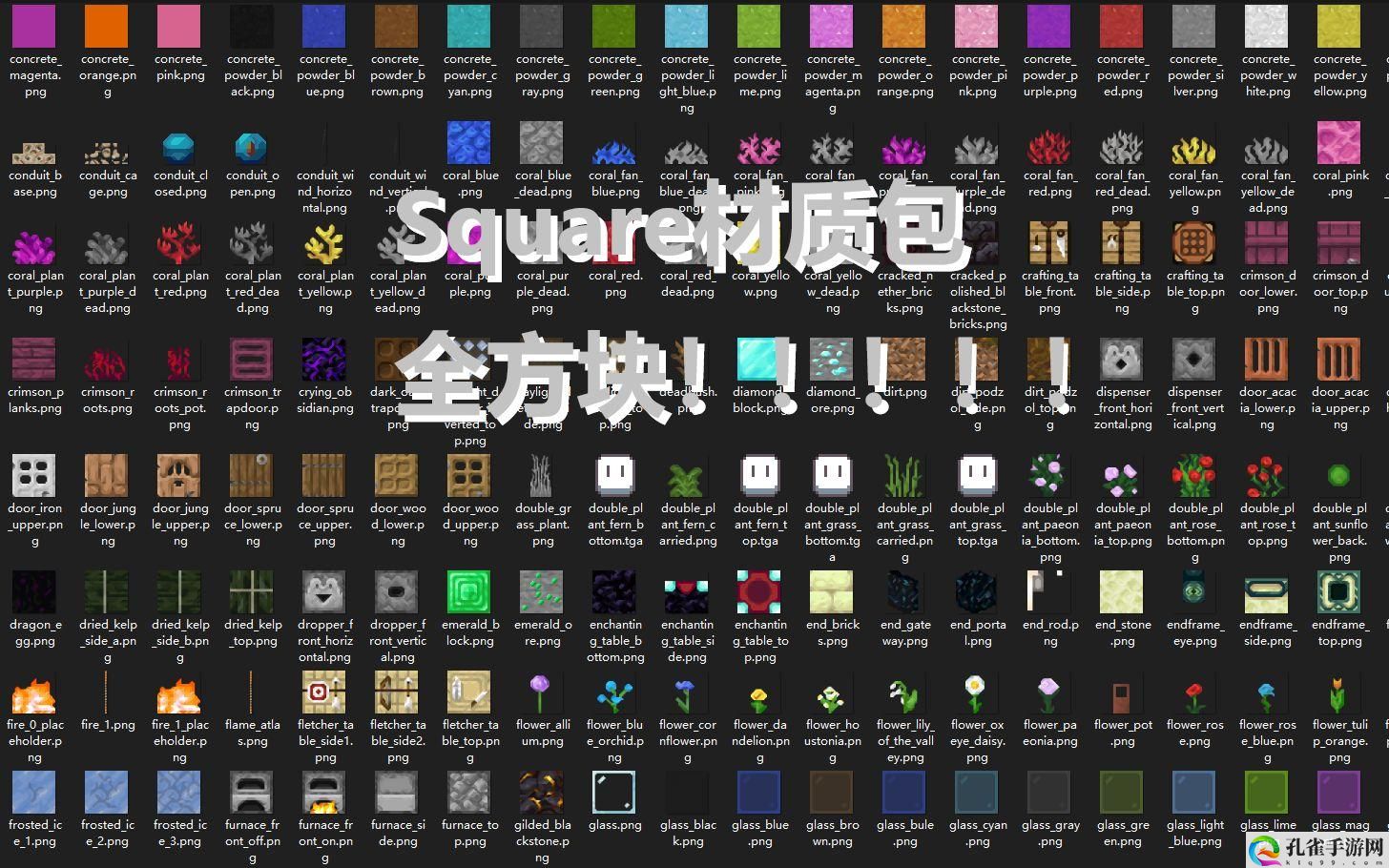Click the furnace_top.png icon

[469, 793]
